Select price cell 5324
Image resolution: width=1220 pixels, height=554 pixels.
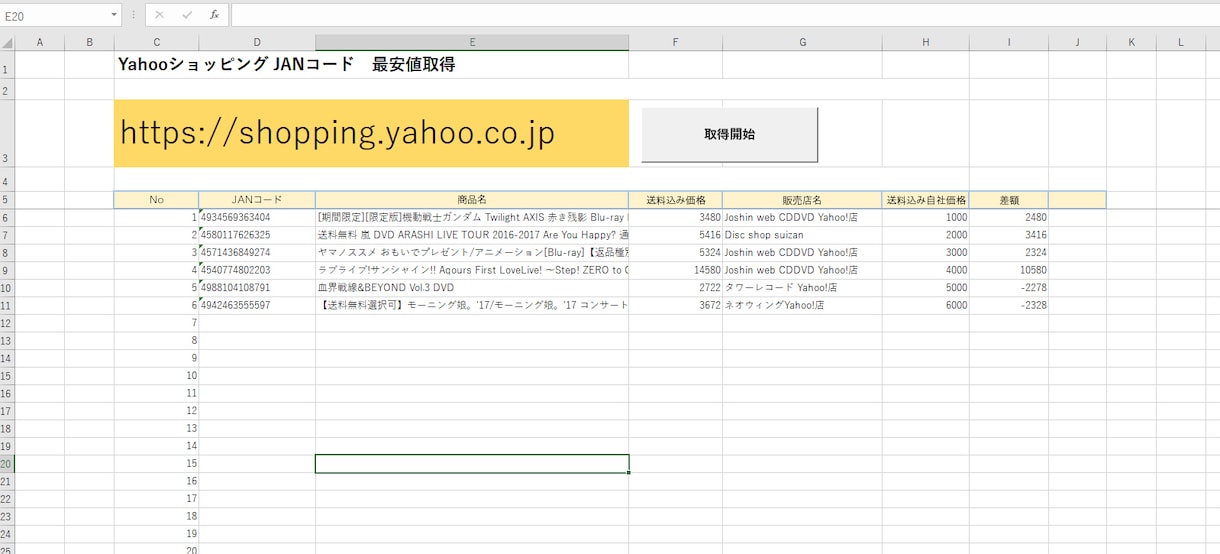[676, 252]
